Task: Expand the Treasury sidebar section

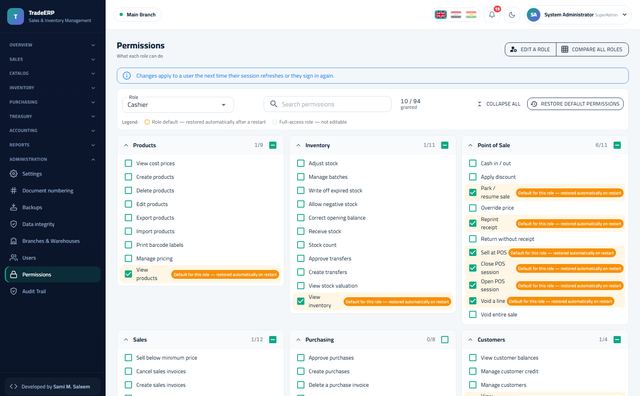Action: tap(52, 116)
